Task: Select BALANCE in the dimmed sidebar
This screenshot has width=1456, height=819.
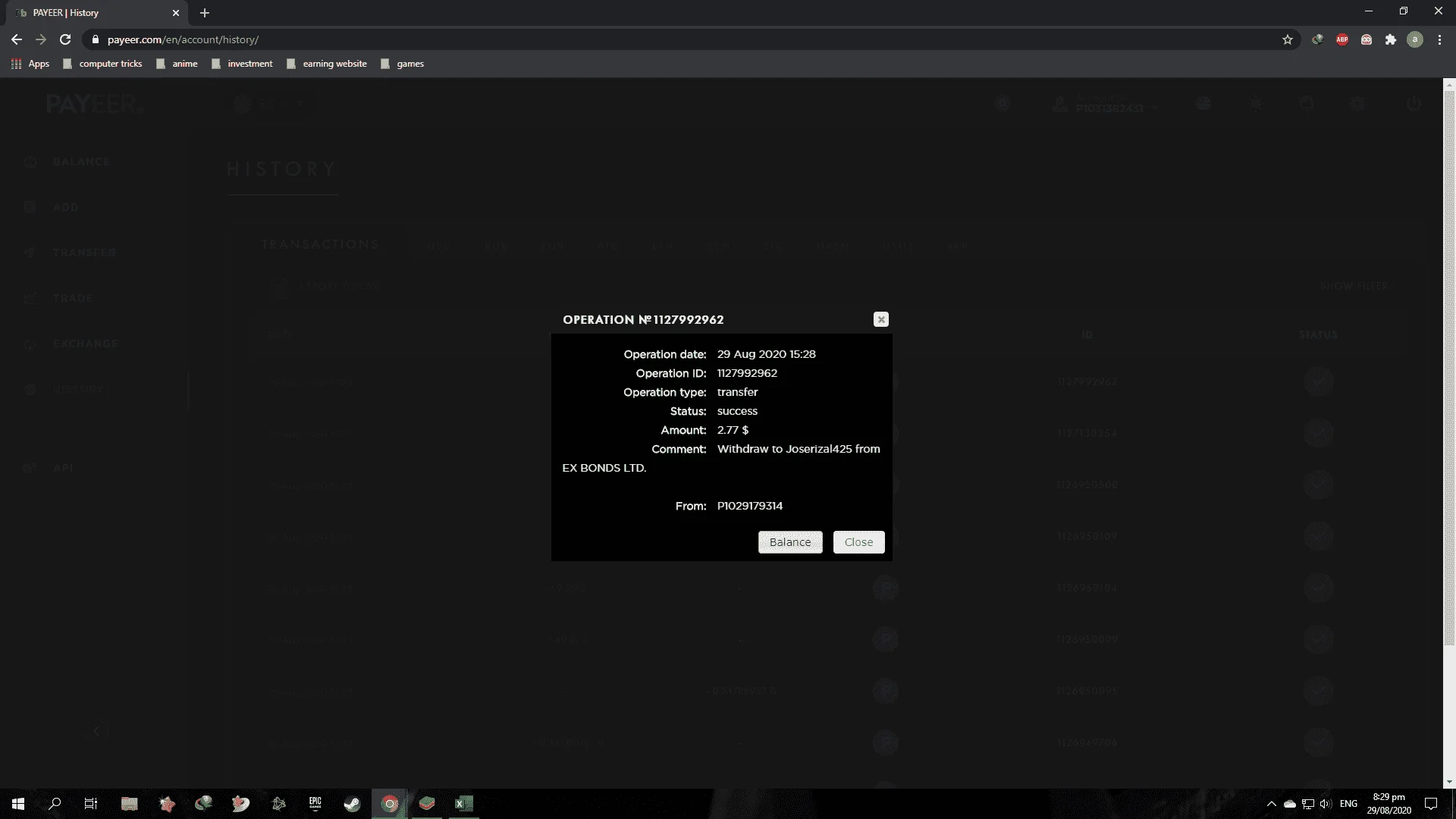Action: coord(81,162)
